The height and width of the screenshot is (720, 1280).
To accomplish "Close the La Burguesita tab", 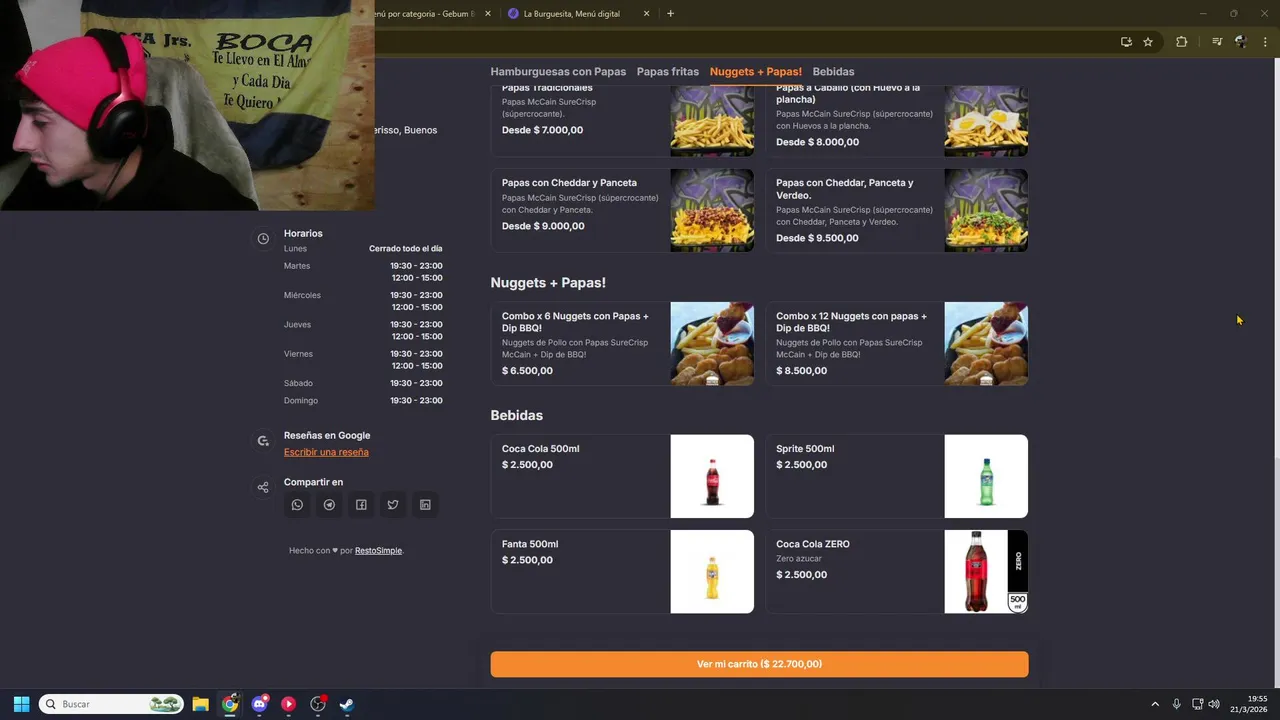I will [x=646, y=14].
